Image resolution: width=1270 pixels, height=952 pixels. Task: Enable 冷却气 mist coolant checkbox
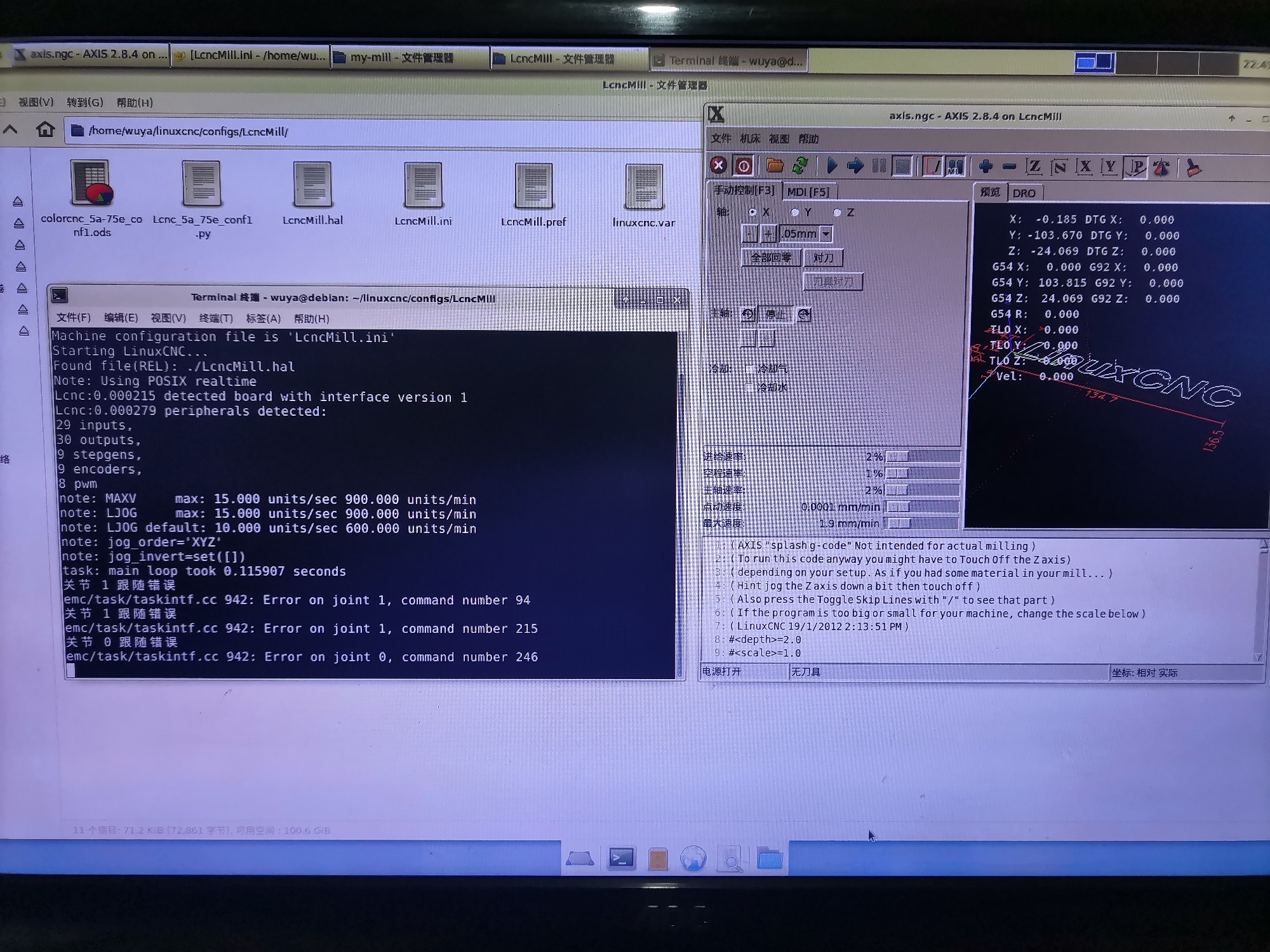(x=750, y=368)
